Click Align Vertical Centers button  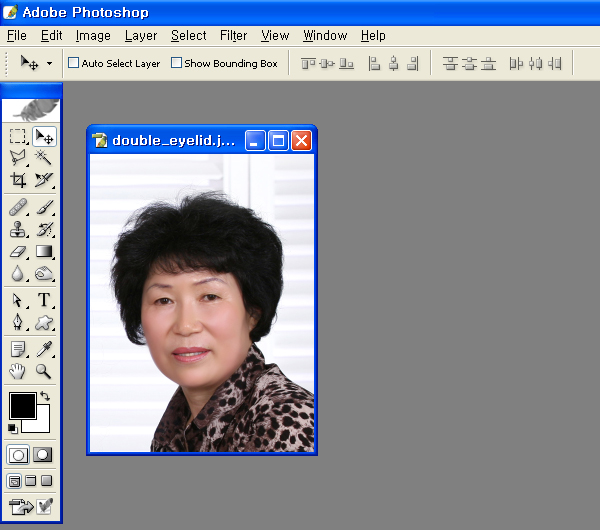click(x=327, y=64)
